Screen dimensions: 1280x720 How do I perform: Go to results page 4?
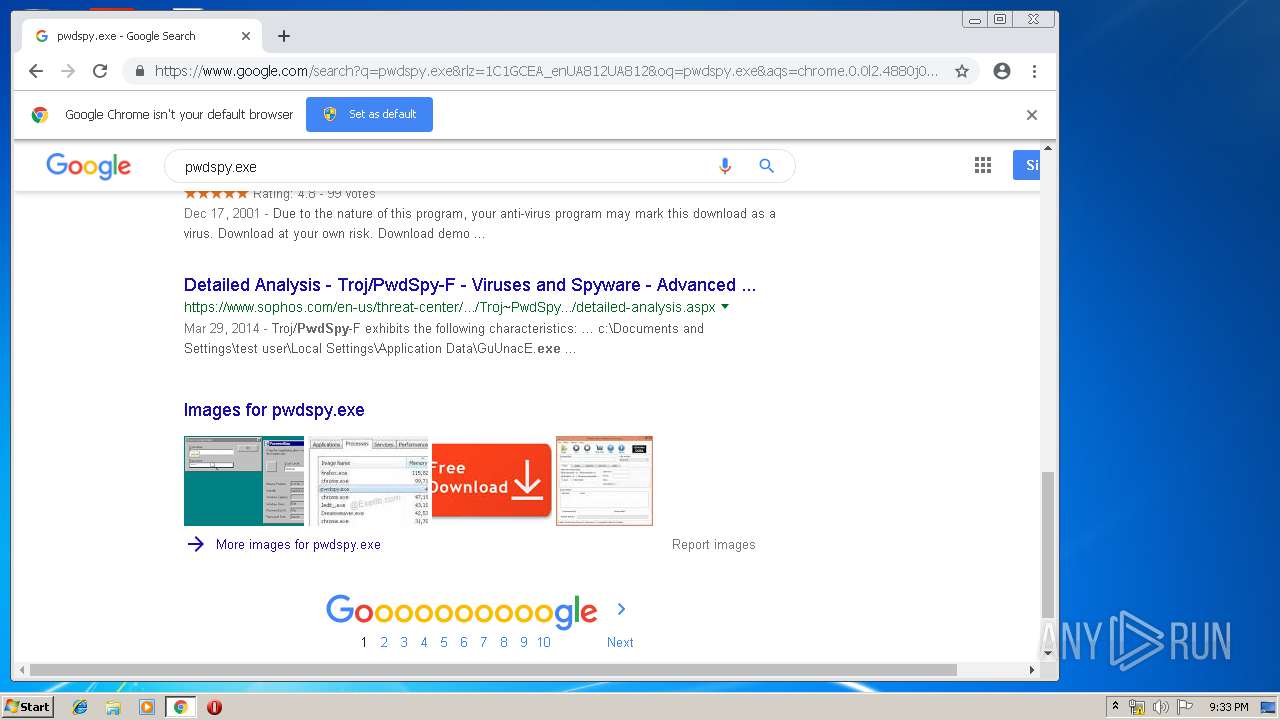pyautogui.click(x=424, y=642)
